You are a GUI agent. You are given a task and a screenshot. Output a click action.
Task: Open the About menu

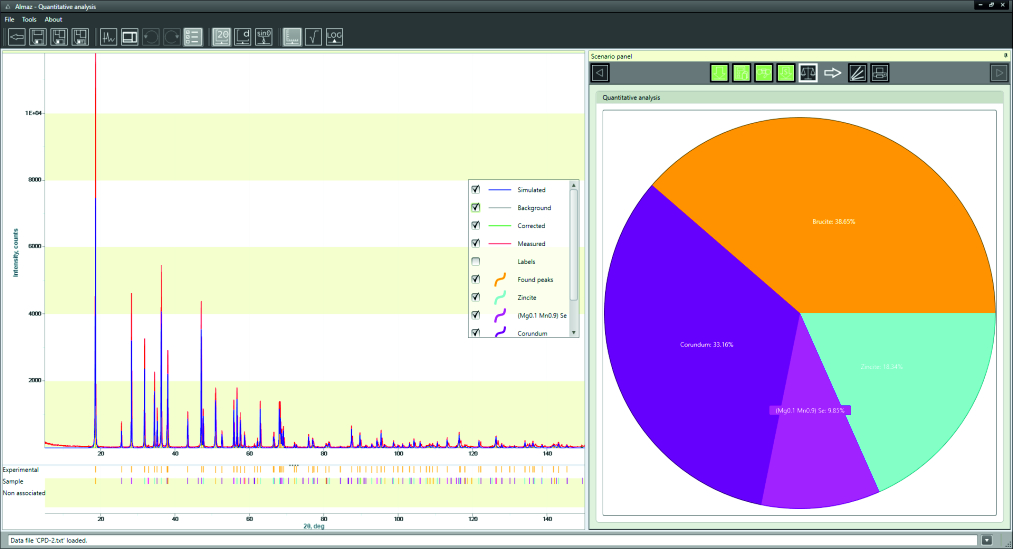[53, 19]
